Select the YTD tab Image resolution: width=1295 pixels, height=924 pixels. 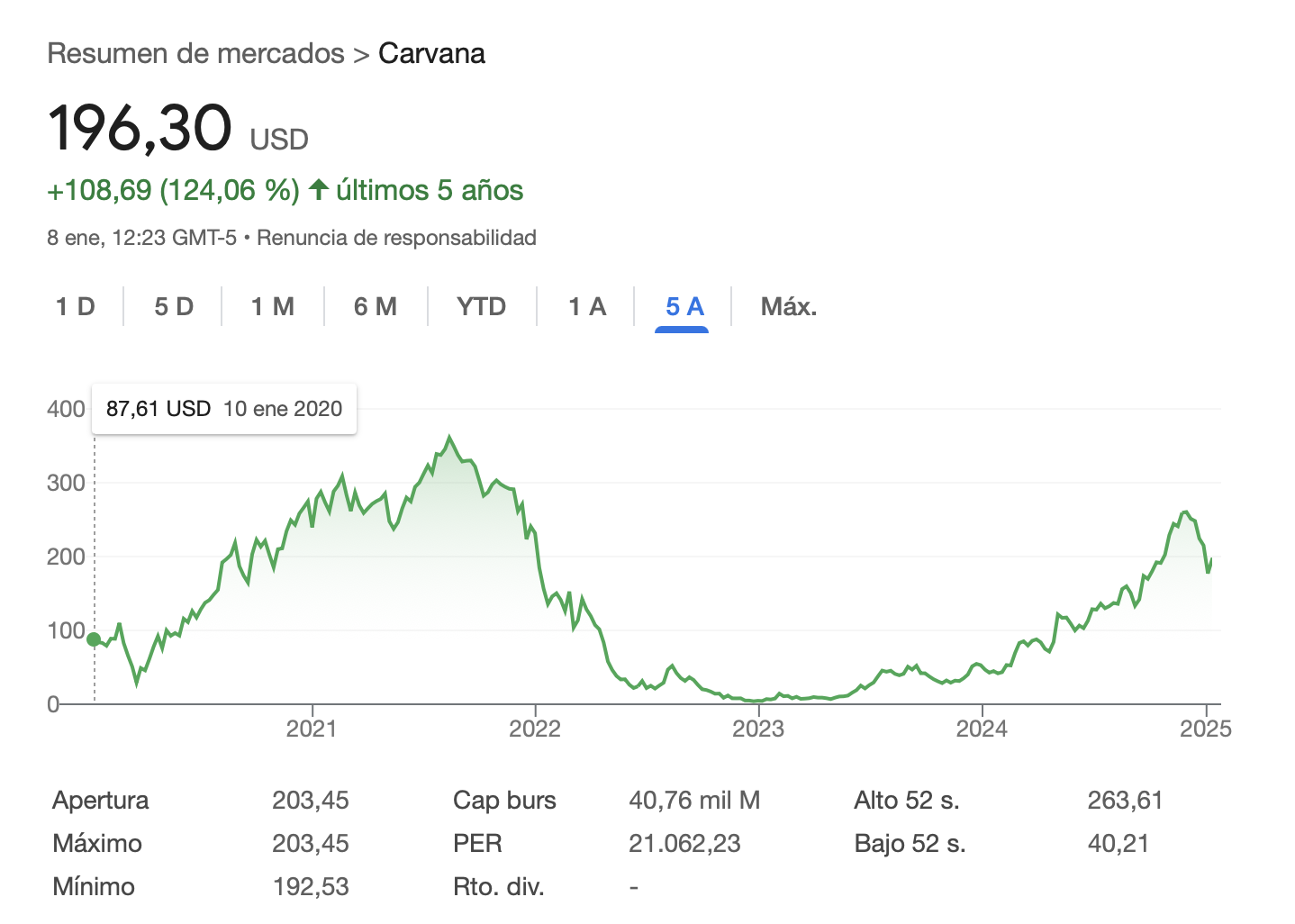(482, 307)
